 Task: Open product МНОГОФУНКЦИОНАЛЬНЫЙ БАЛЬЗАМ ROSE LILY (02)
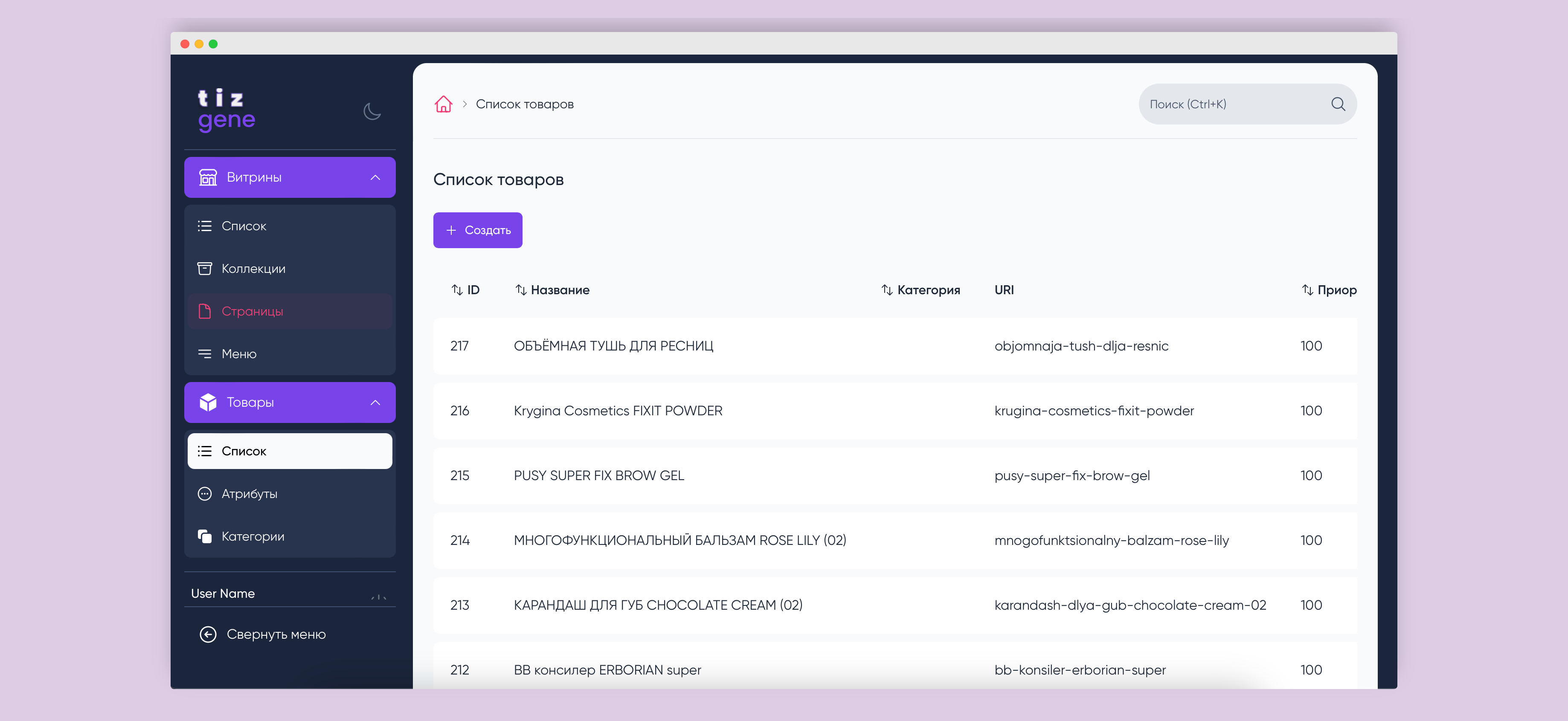click(680, 540)
